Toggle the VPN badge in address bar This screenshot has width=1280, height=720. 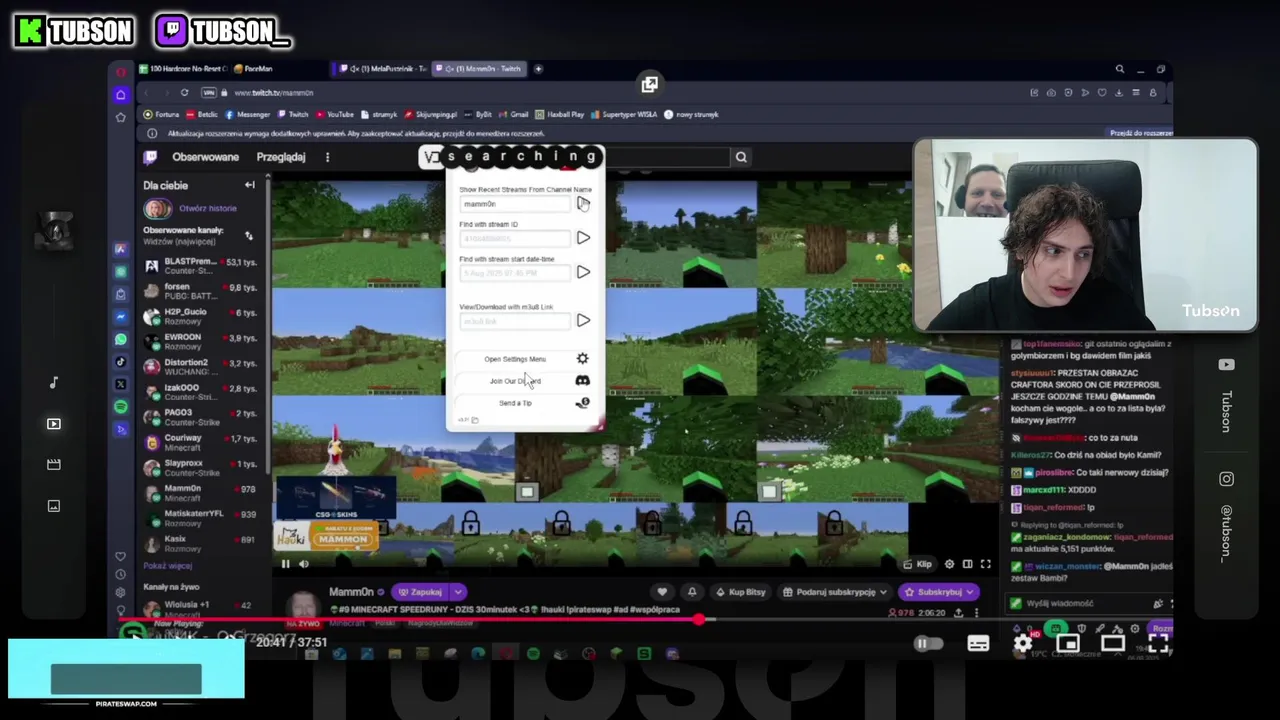click(208, 93)
